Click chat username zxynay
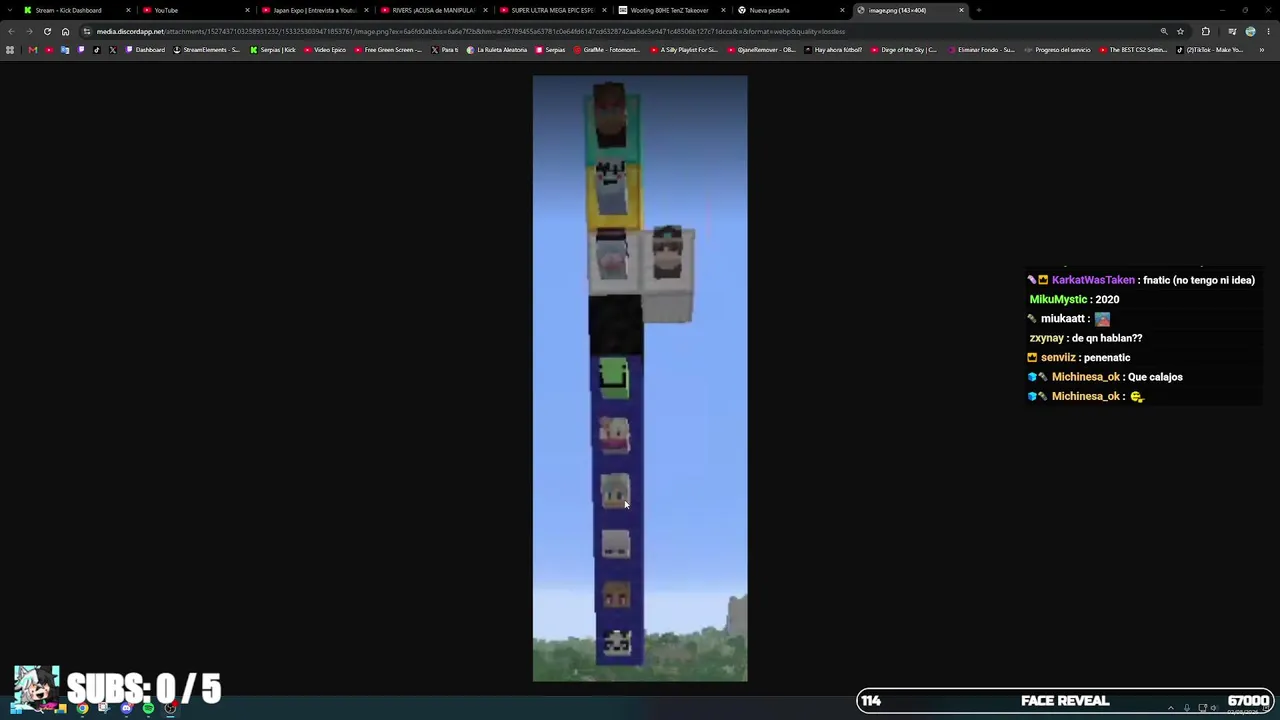 tap(1046, 338)
